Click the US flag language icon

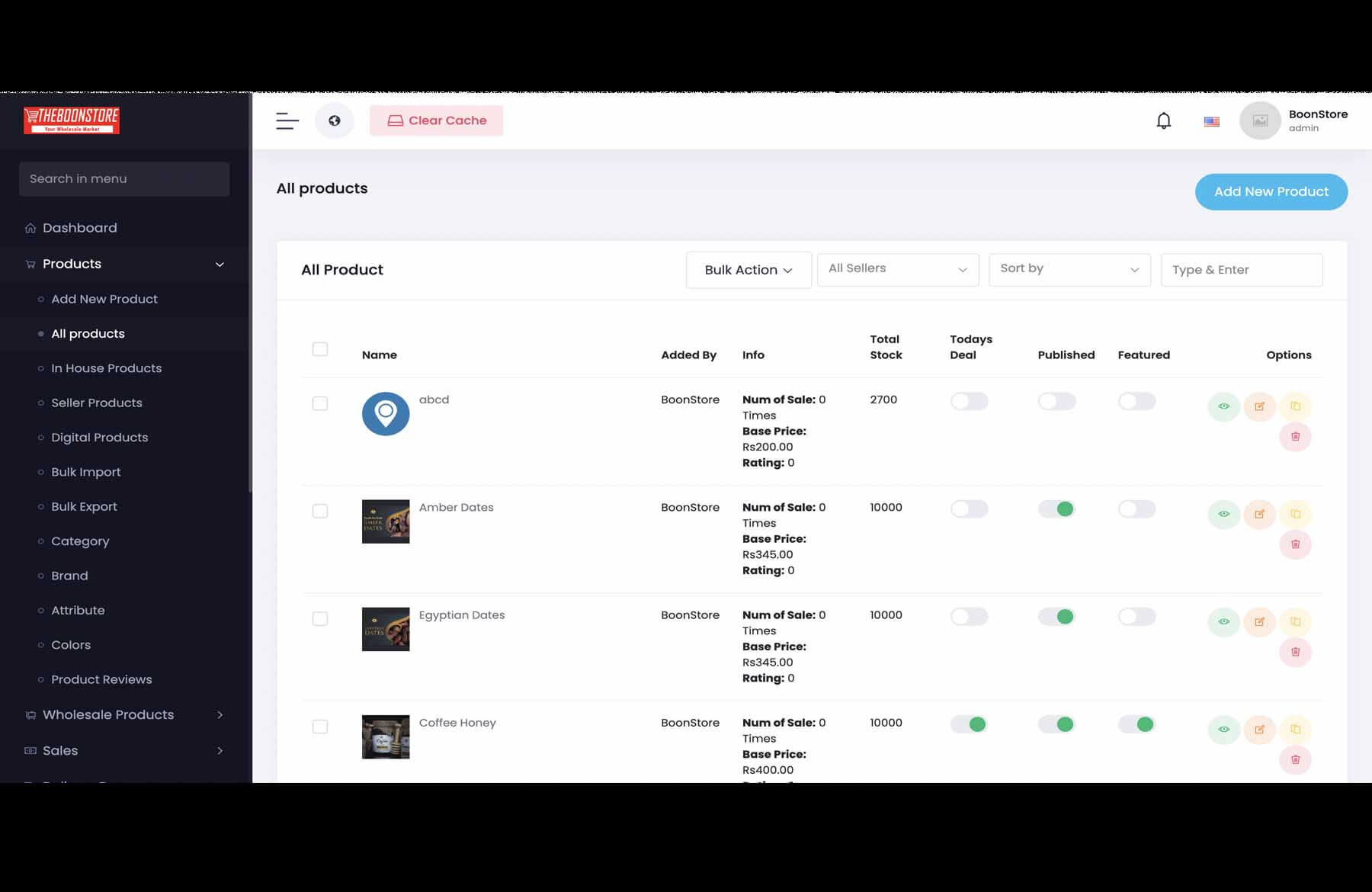pos(1211,121)
